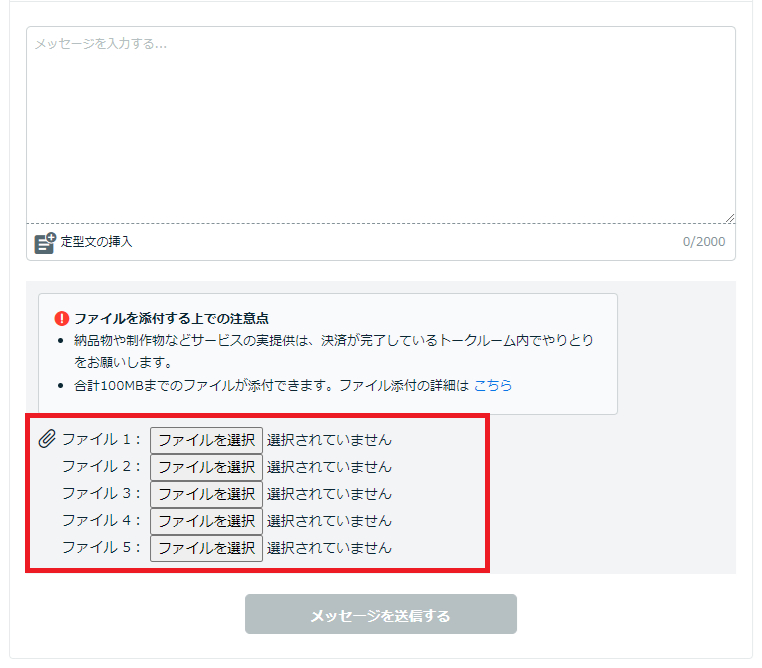
Task: Click the ファイルを添付する上での注意点 heading
Action: 172,319
